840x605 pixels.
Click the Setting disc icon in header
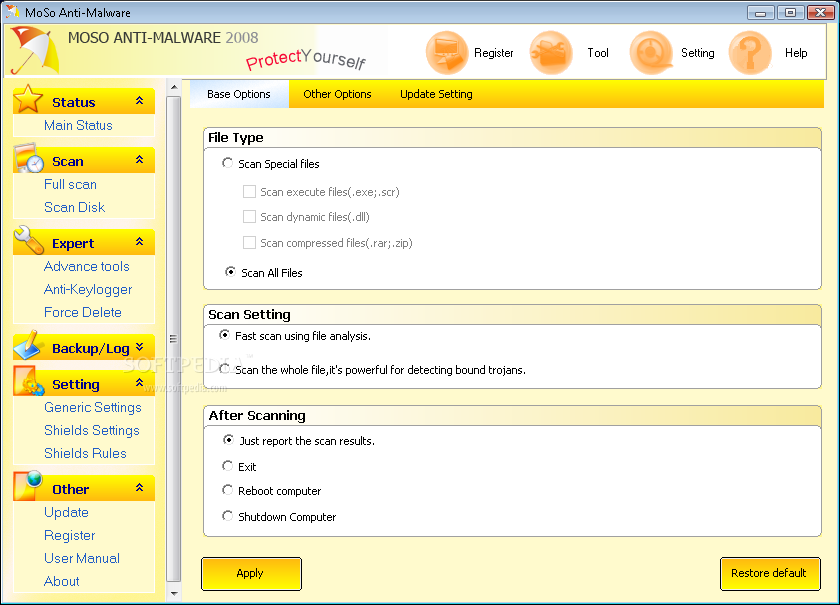[651, 53]
